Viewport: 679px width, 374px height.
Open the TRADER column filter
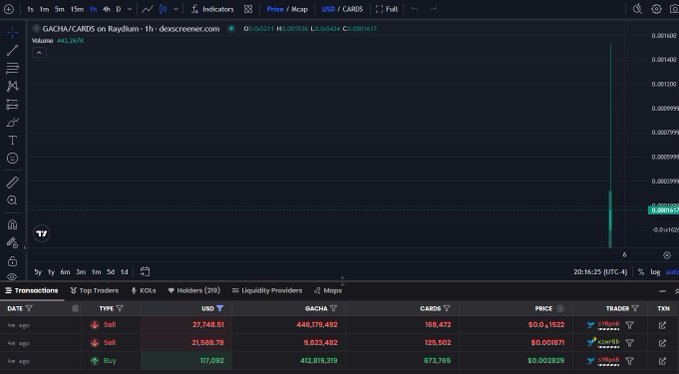(635, 309)
